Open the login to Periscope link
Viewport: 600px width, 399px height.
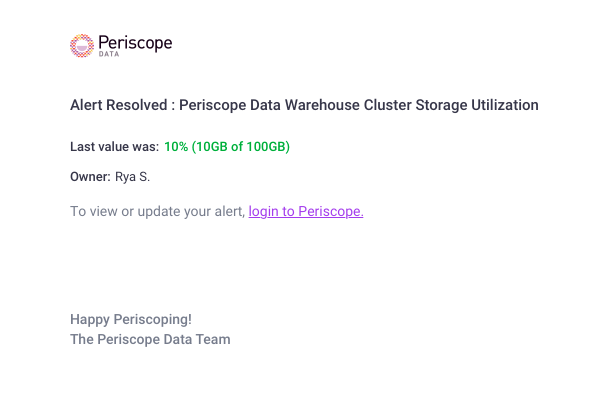tap(306, 211)
